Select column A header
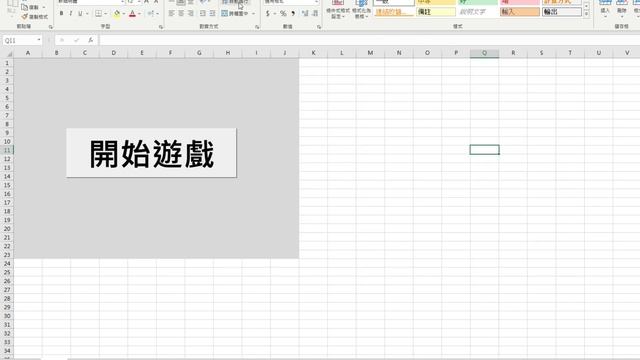This screenshot has height=360, width=640. 28,53
